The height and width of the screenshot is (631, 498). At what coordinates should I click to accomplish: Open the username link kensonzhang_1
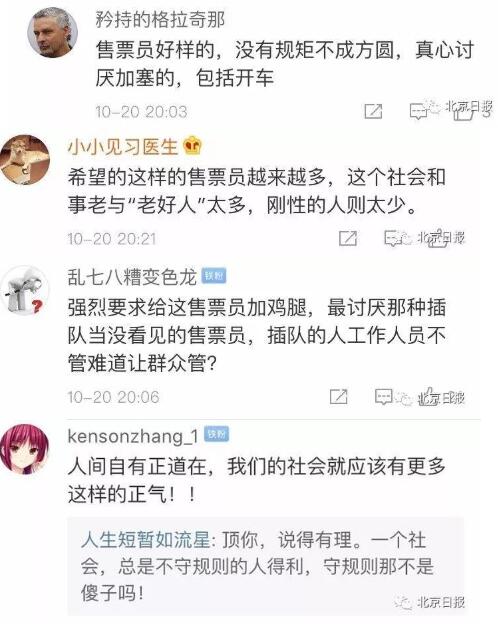(x=133, y=436)
